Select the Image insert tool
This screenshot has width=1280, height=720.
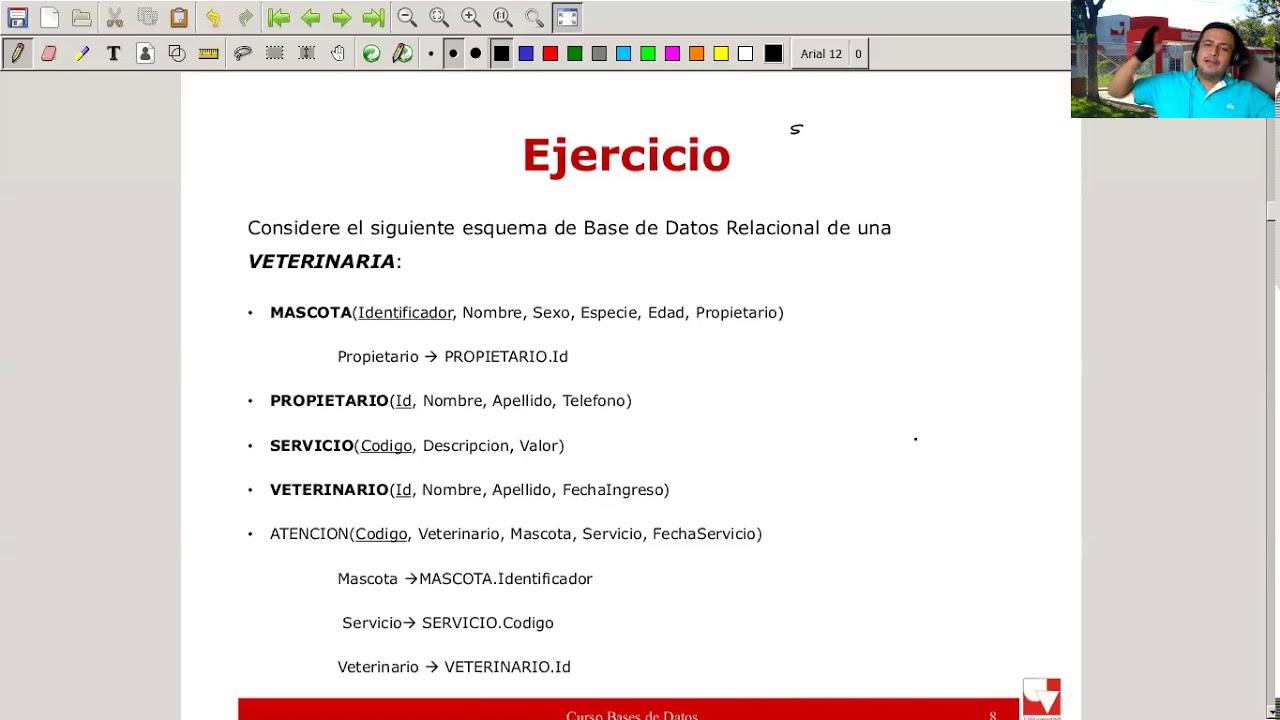pos(146,54)
